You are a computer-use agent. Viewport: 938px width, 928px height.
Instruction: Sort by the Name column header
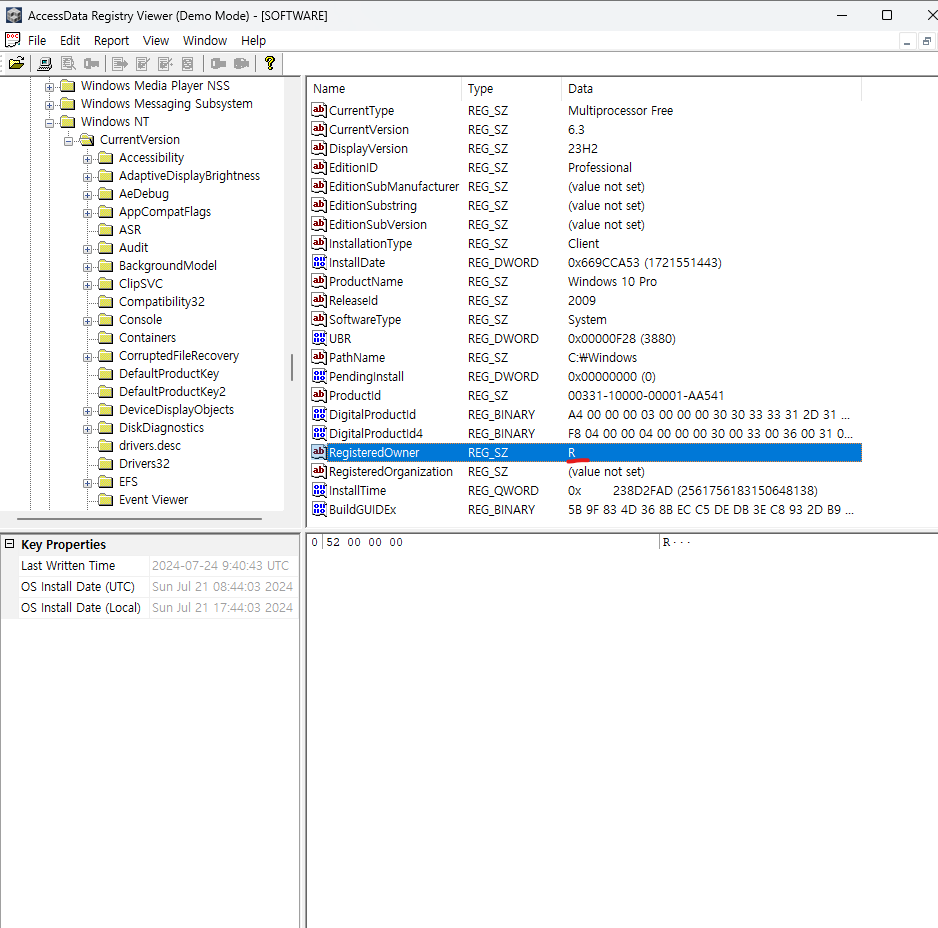(385, 89)
